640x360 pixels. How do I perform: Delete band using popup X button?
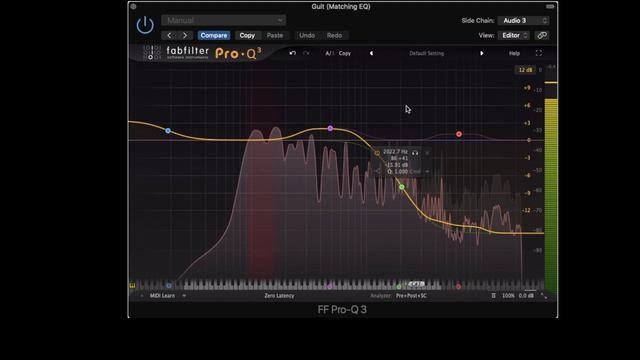pyautogui.click(x=427, y=153)
